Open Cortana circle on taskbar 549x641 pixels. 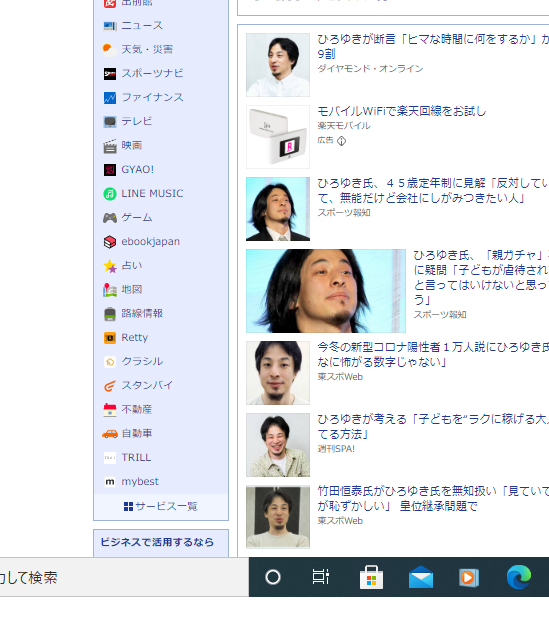(273, 577)
